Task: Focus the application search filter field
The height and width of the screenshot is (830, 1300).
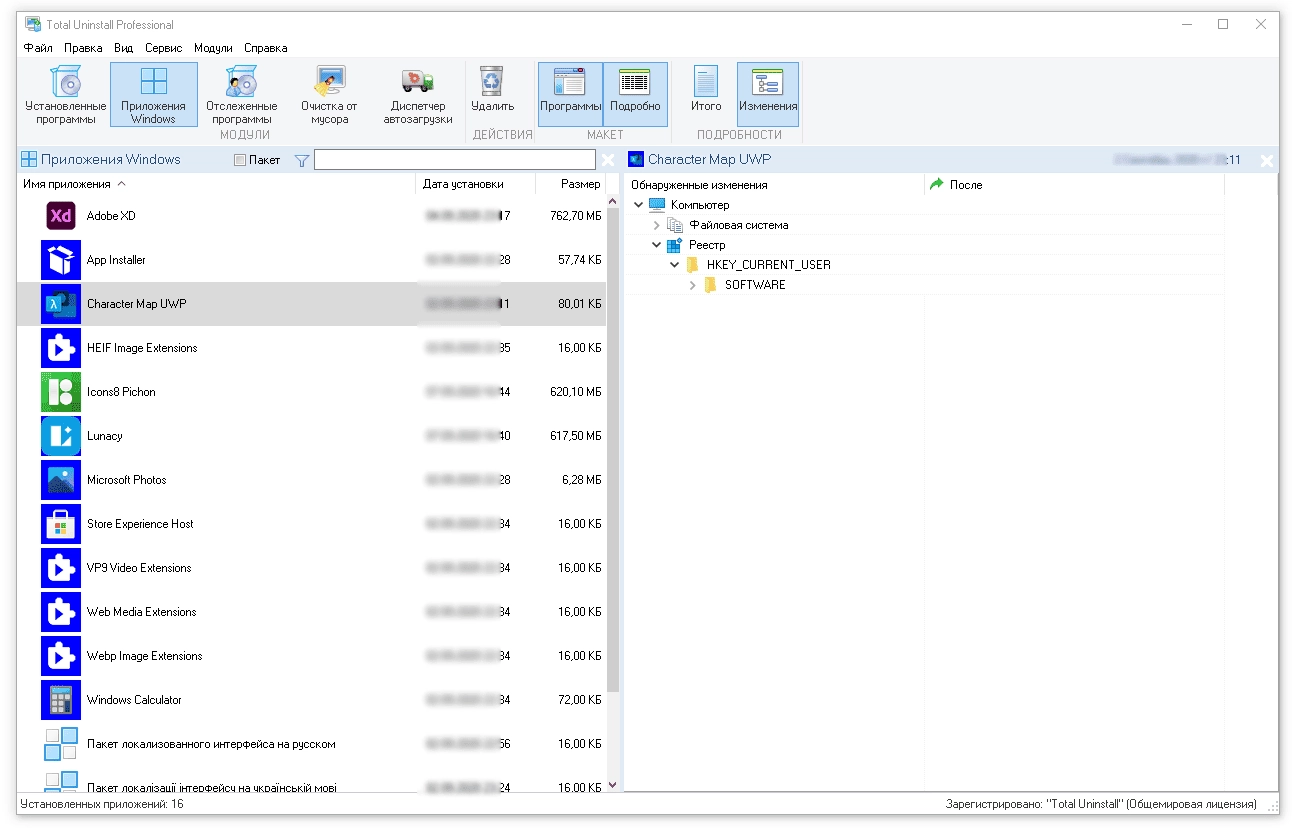Action: [455, 160]
